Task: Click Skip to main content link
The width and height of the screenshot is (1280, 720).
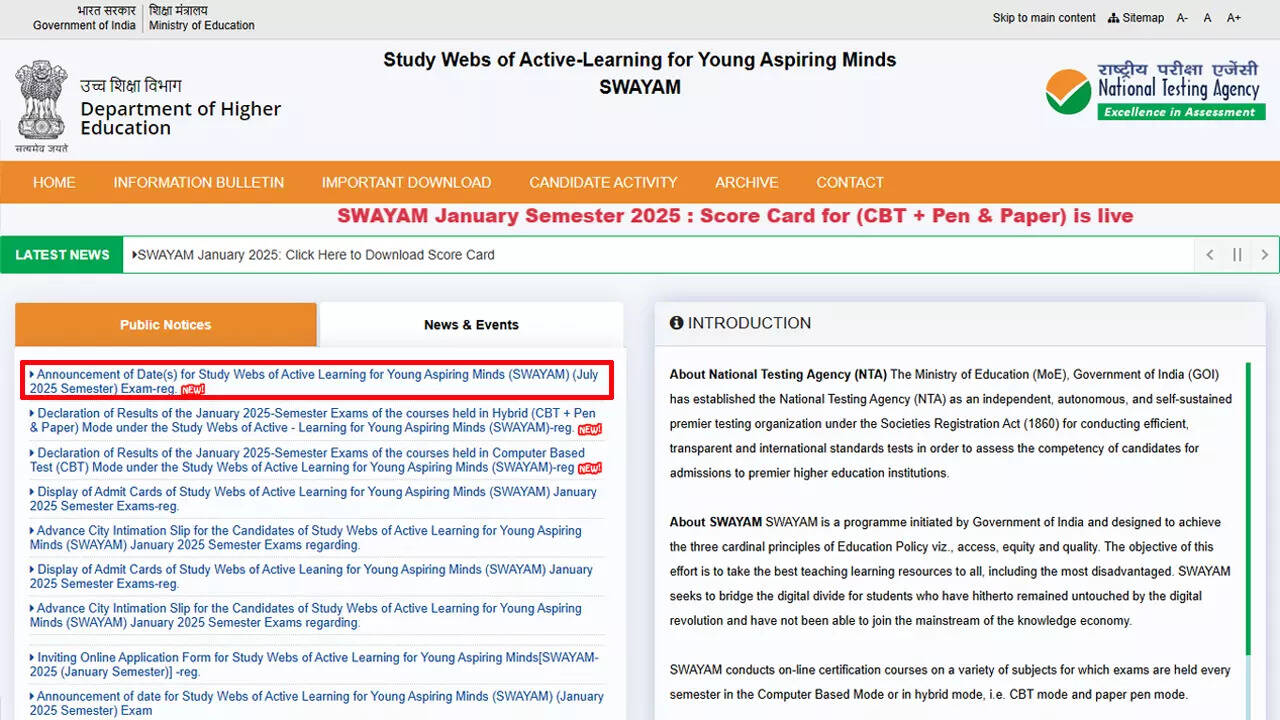Action: (x=1044, y=18)
